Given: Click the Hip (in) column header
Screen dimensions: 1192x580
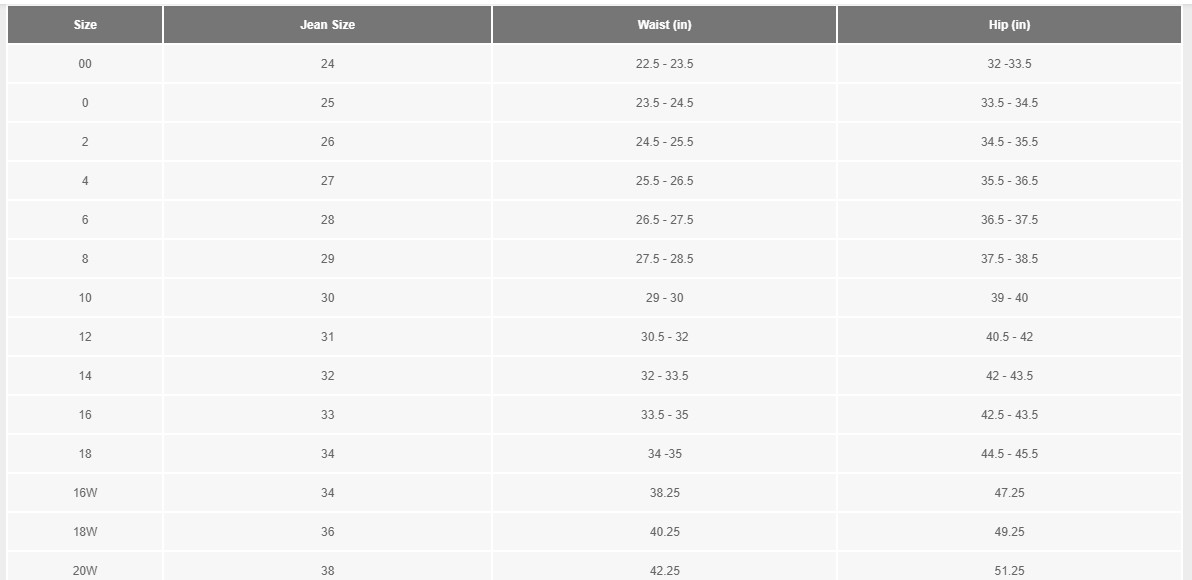Looking at the screenshot, I should click(x=1009, y=25).
